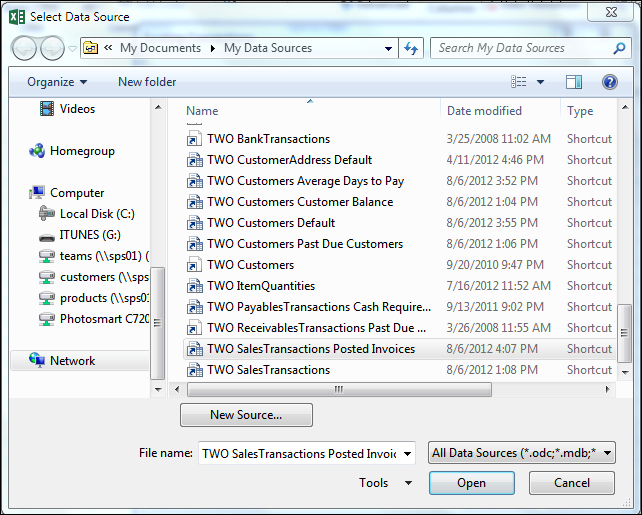Open the file type filter dropdown

coord(521,453)
